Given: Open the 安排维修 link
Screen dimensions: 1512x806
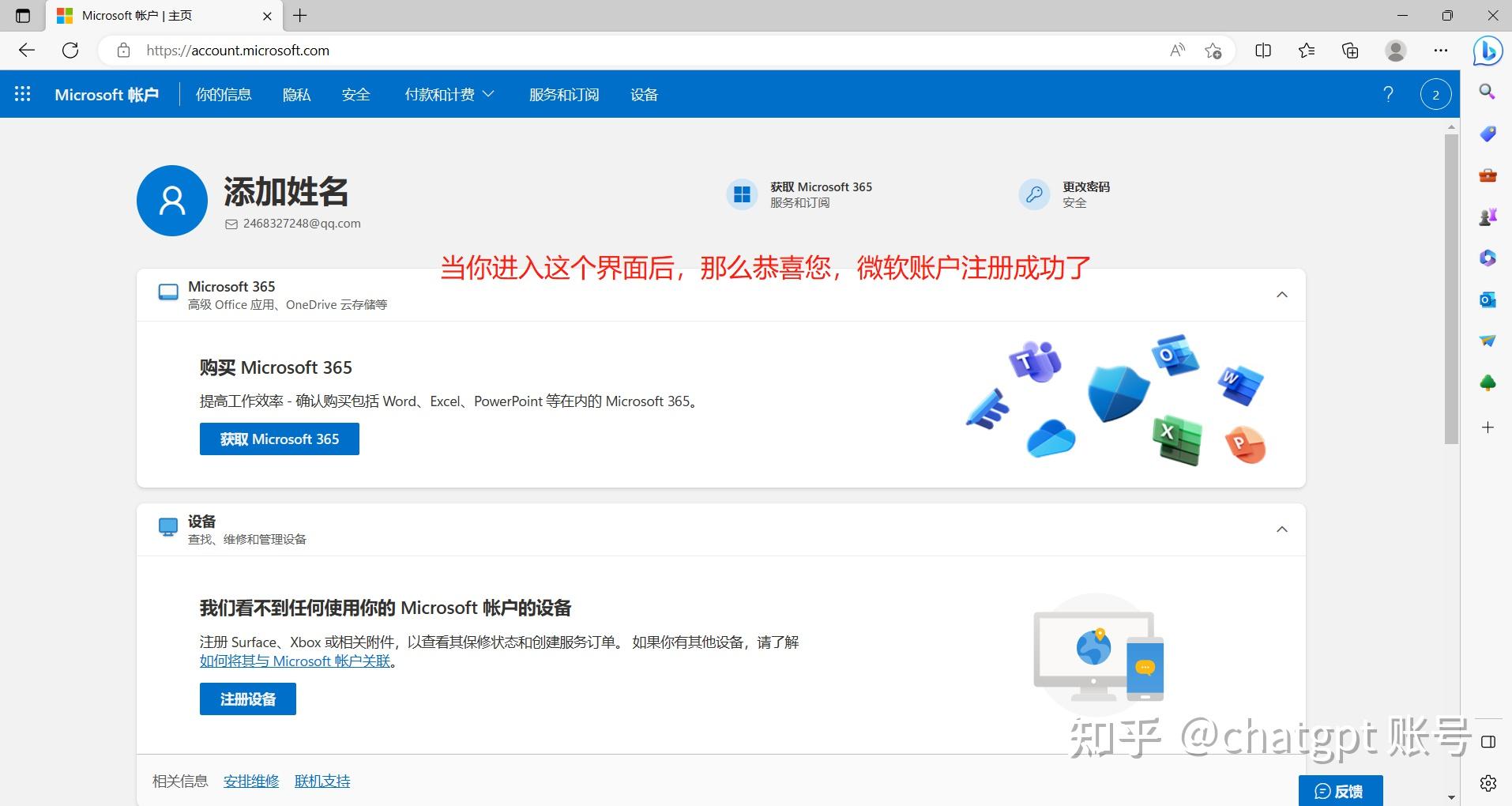Looking at the screenshot, I should (251, 781).
